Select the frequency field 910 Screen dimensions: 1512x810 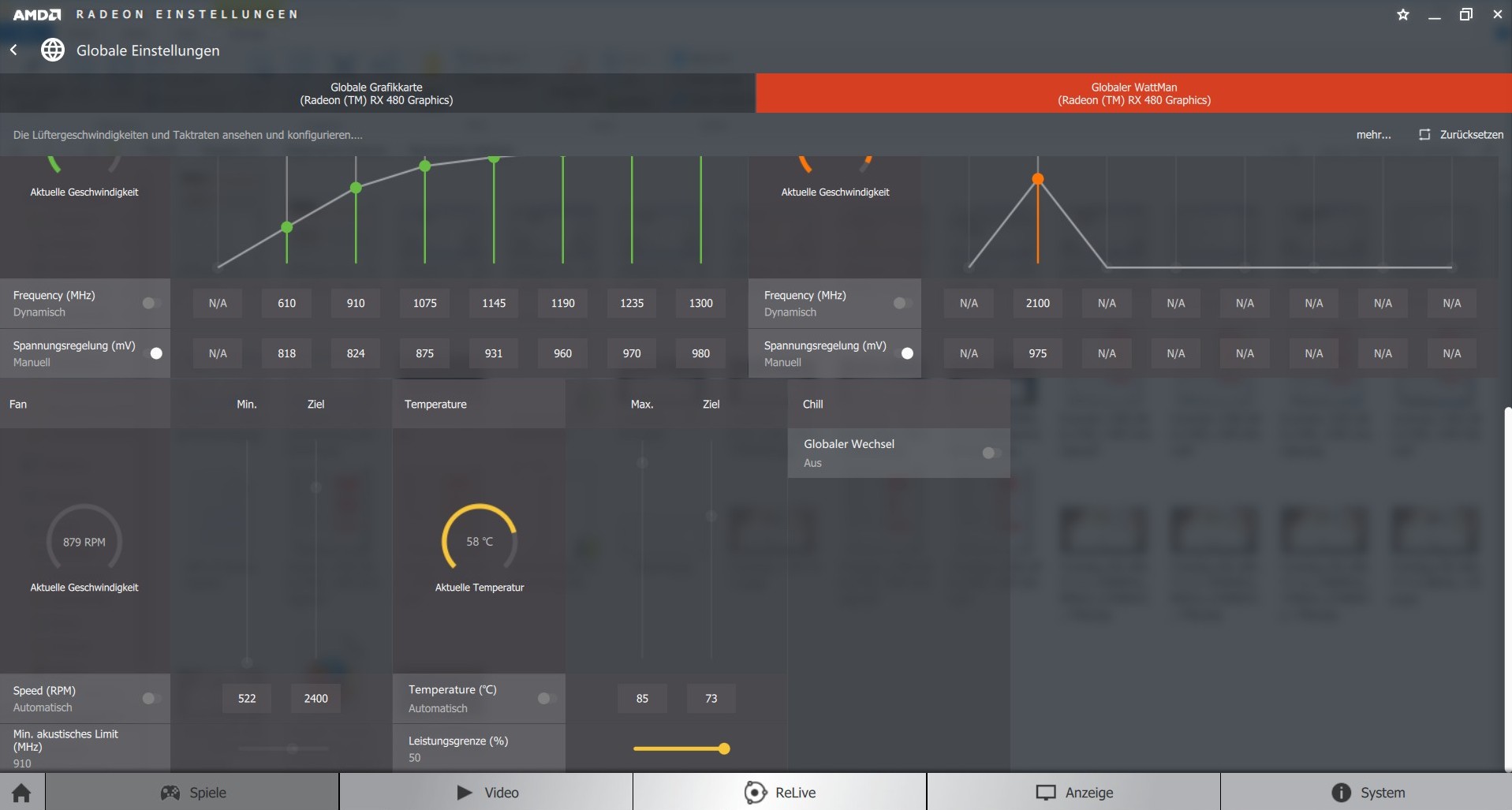[356, 303]
